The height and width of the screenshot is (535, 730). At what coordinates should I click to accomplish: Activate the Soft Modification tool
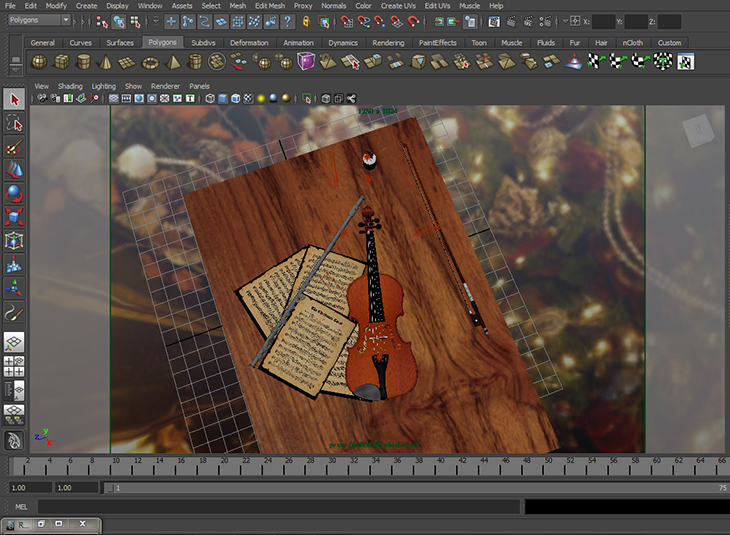click(14, 264)
